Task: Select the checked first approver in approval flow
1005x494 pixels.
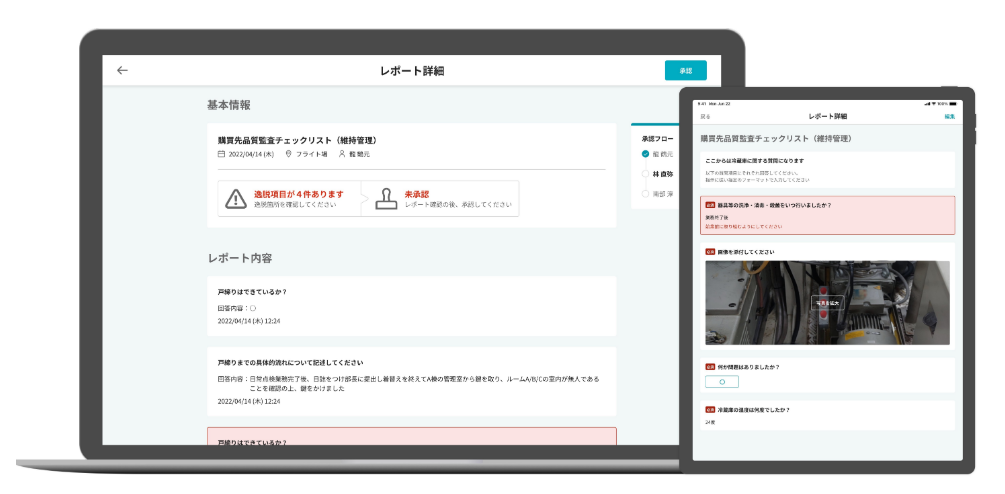Action: point(646,154)
